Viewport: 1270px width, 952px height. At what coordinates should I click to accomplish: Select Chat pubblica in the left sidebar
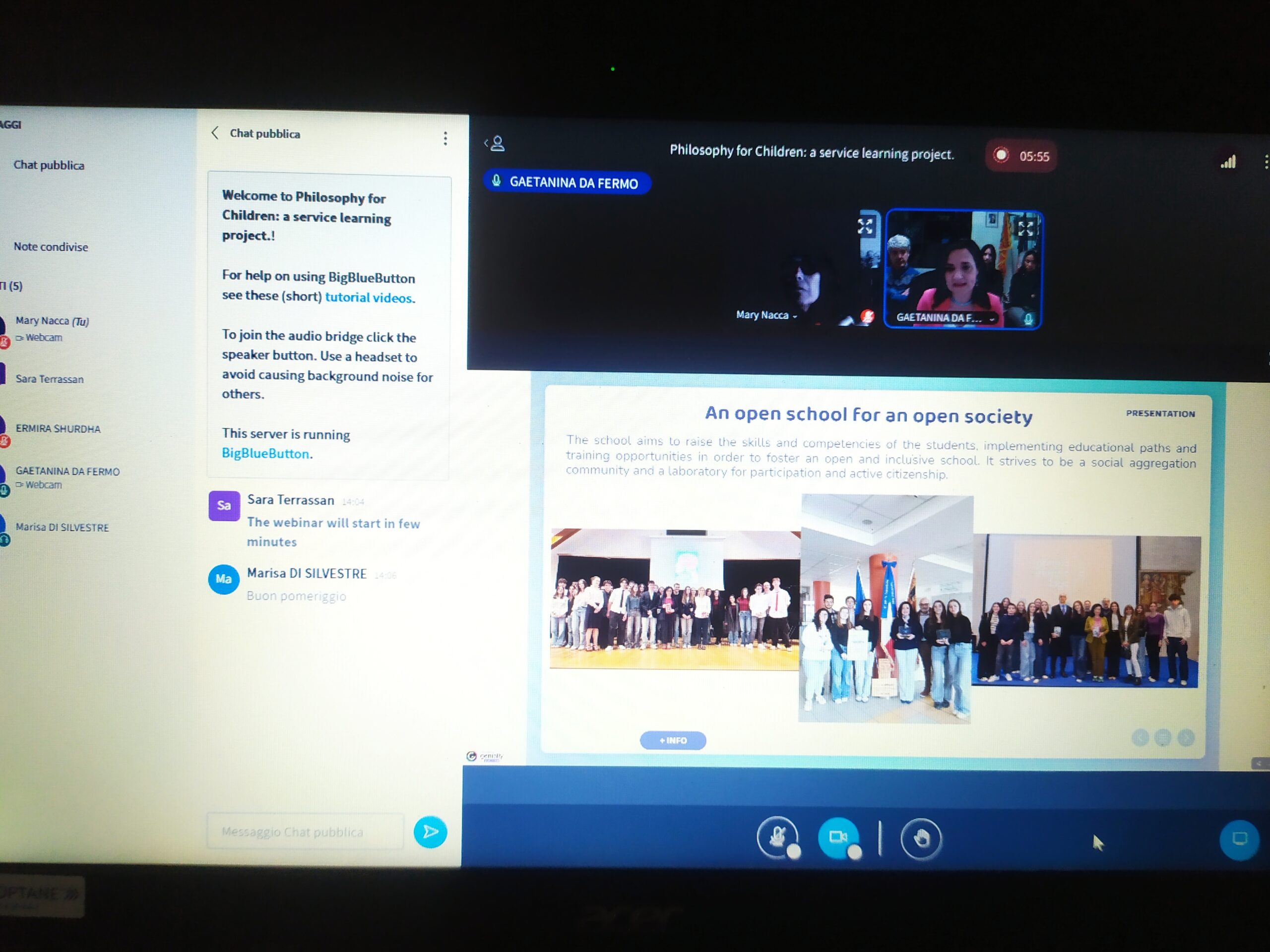(x=49, y=165)
